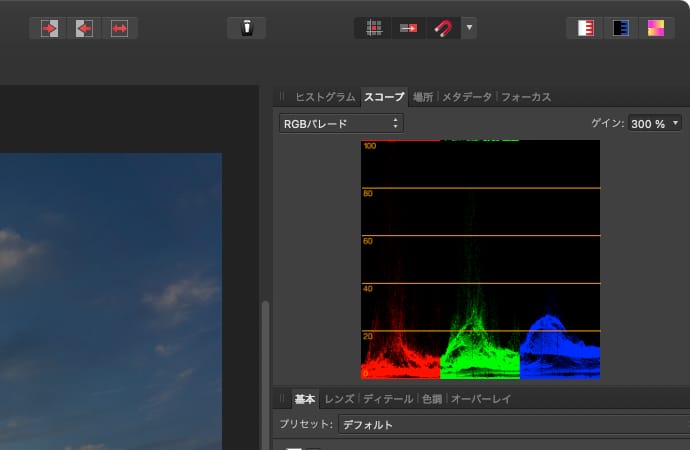Open the プリセット デフォルト dropdown
690x450 pixels.
tap(510, 425)
